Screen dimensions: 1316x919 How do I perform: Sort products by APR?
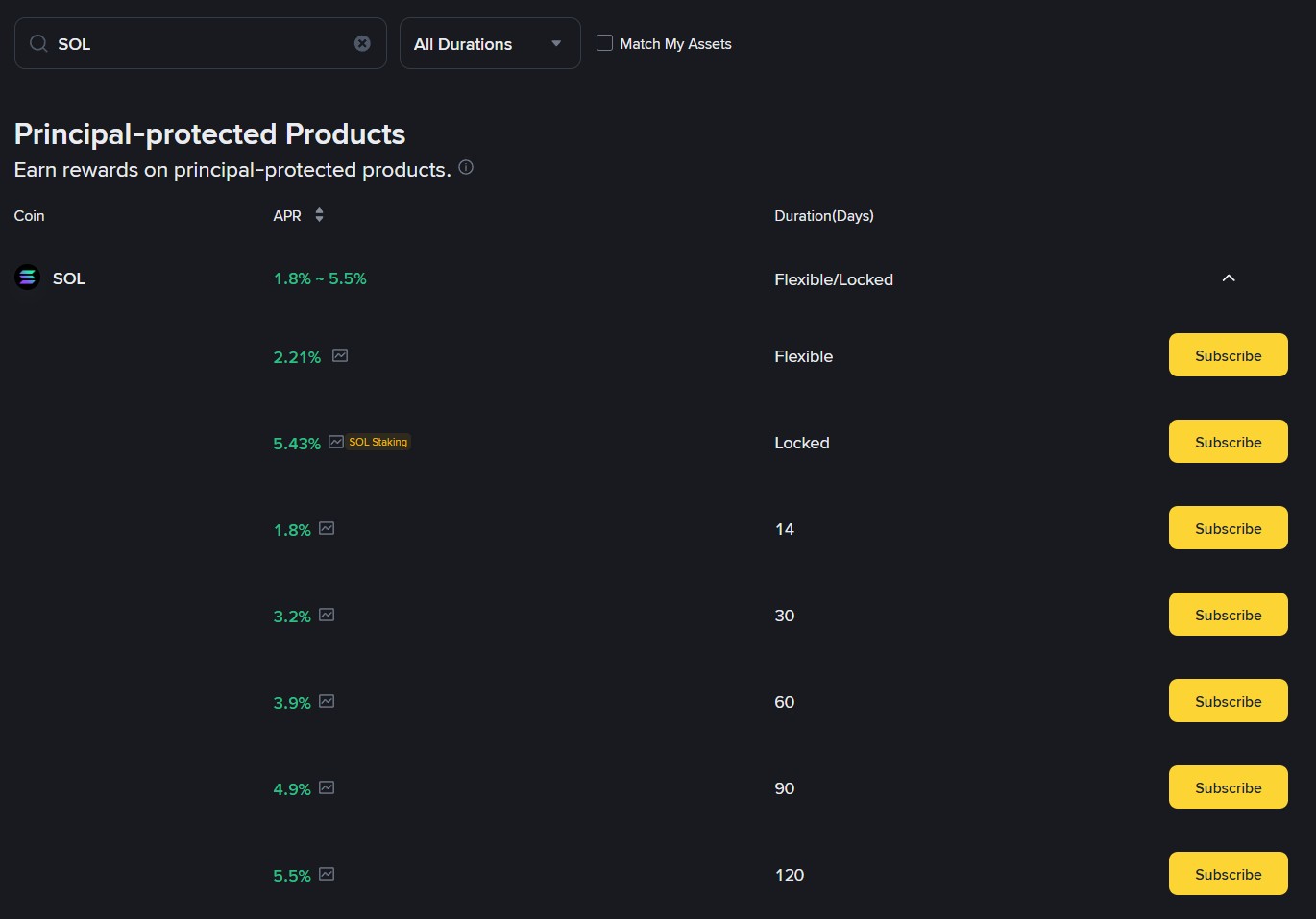pos(319,215)
